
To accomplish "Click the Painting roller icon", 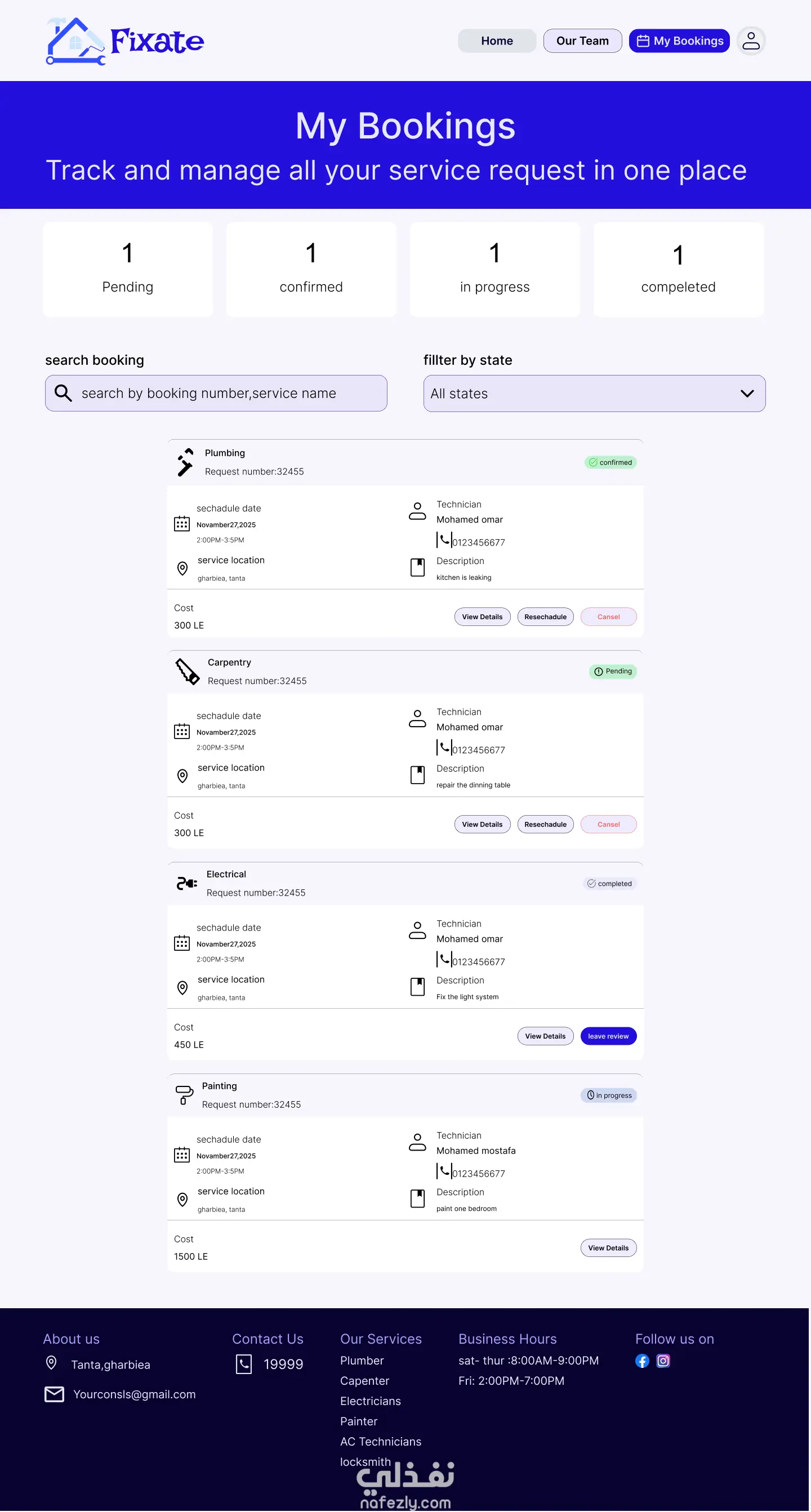I will pyautogui.click(x=184, y=1094).
